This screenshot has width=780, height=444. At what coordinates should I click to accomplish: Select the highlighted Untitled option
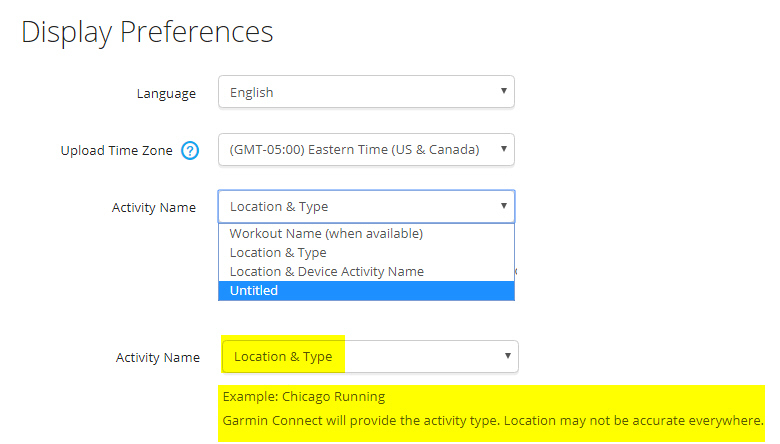coord(254,291)
